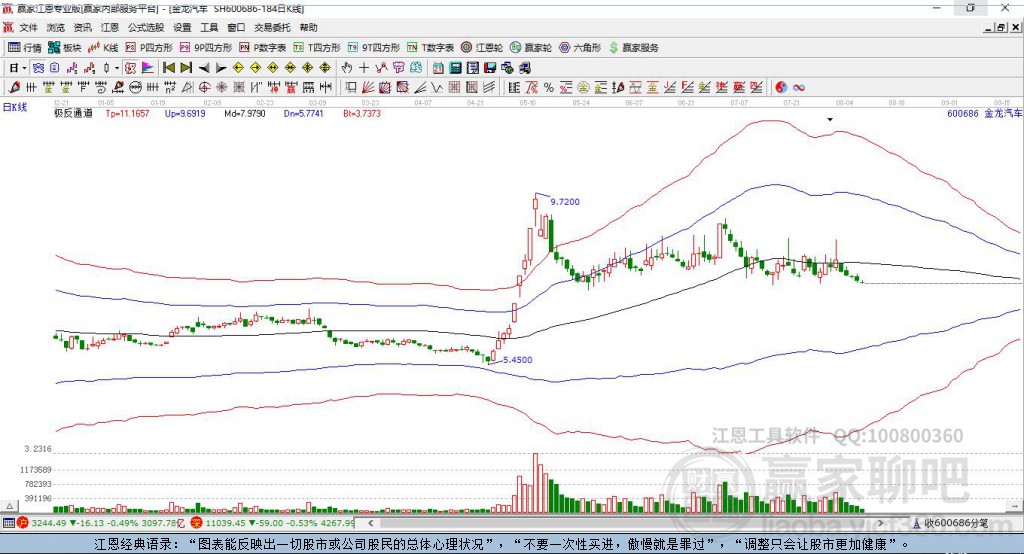Select the red circular target tool
Screen dimensions: 1024x554
[x=204, y=87]
